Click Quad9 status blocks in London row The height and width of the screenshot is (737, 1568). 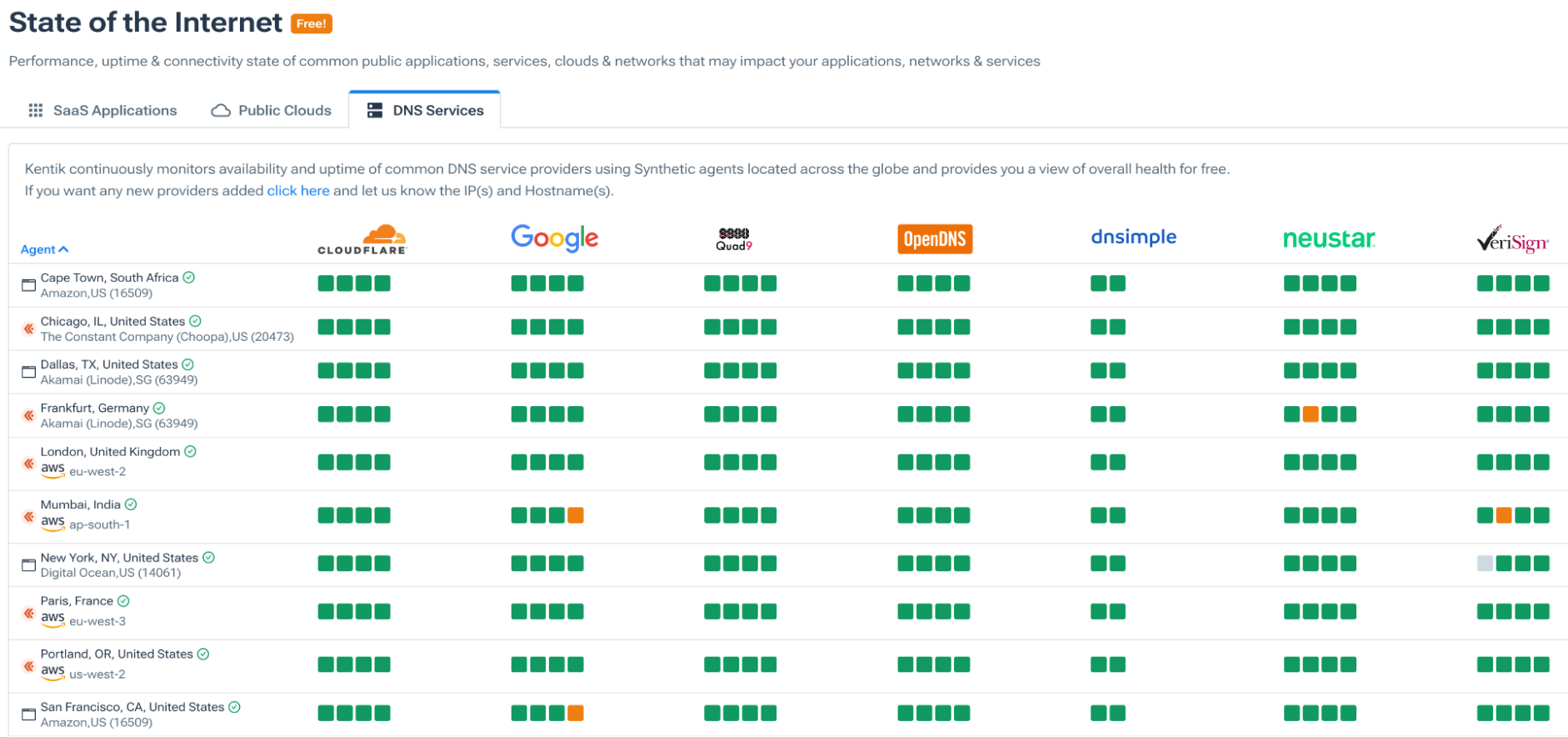(741, 462)
